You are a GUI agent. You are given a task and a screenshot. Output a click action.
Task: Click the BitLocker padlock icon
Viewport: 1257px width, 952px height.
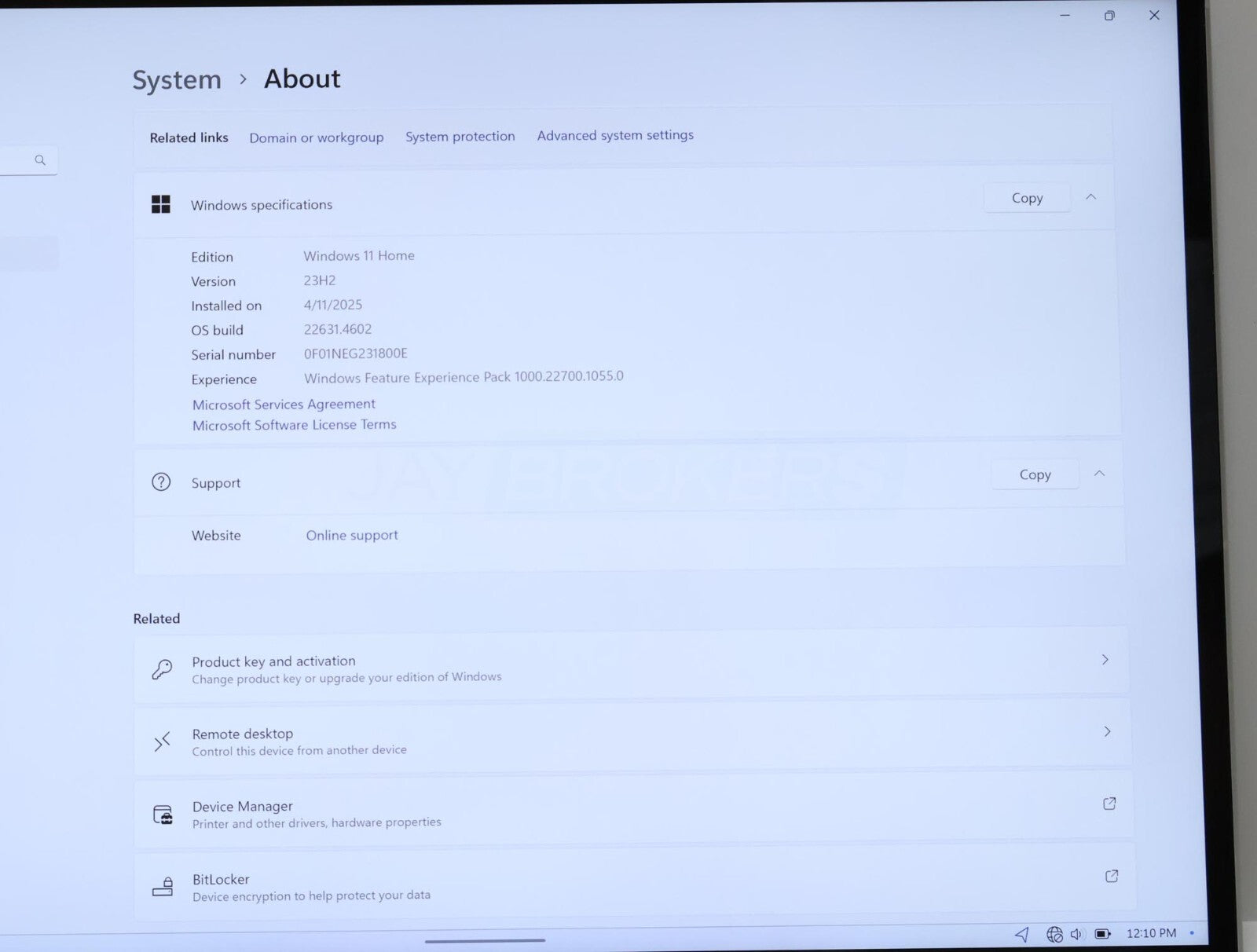coord(163,888)
